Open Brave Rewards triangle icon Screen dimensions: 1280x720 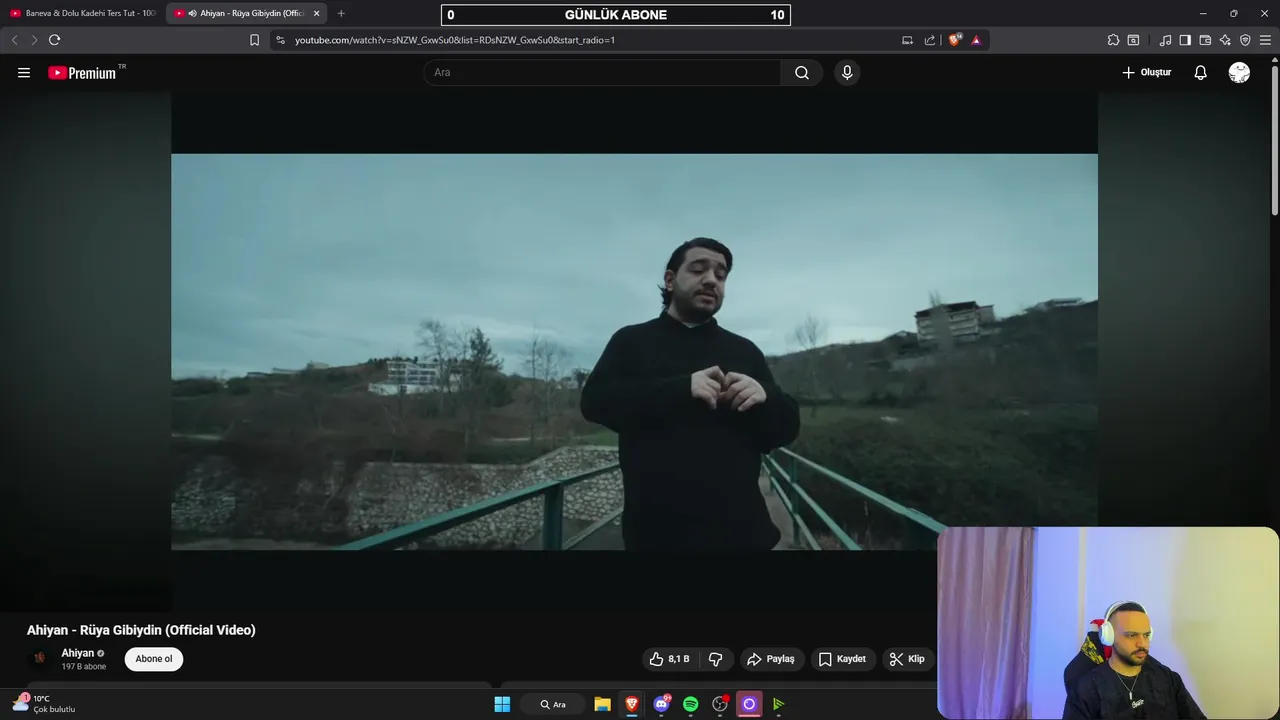coord(976,40)
